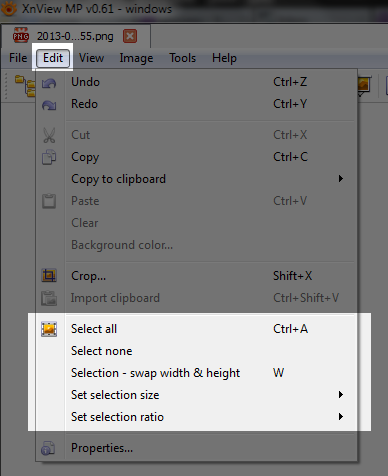Expand Set selection size submenu arrow
The width and height of the screenshot is (388, 476).
click(x=341, y=395)
